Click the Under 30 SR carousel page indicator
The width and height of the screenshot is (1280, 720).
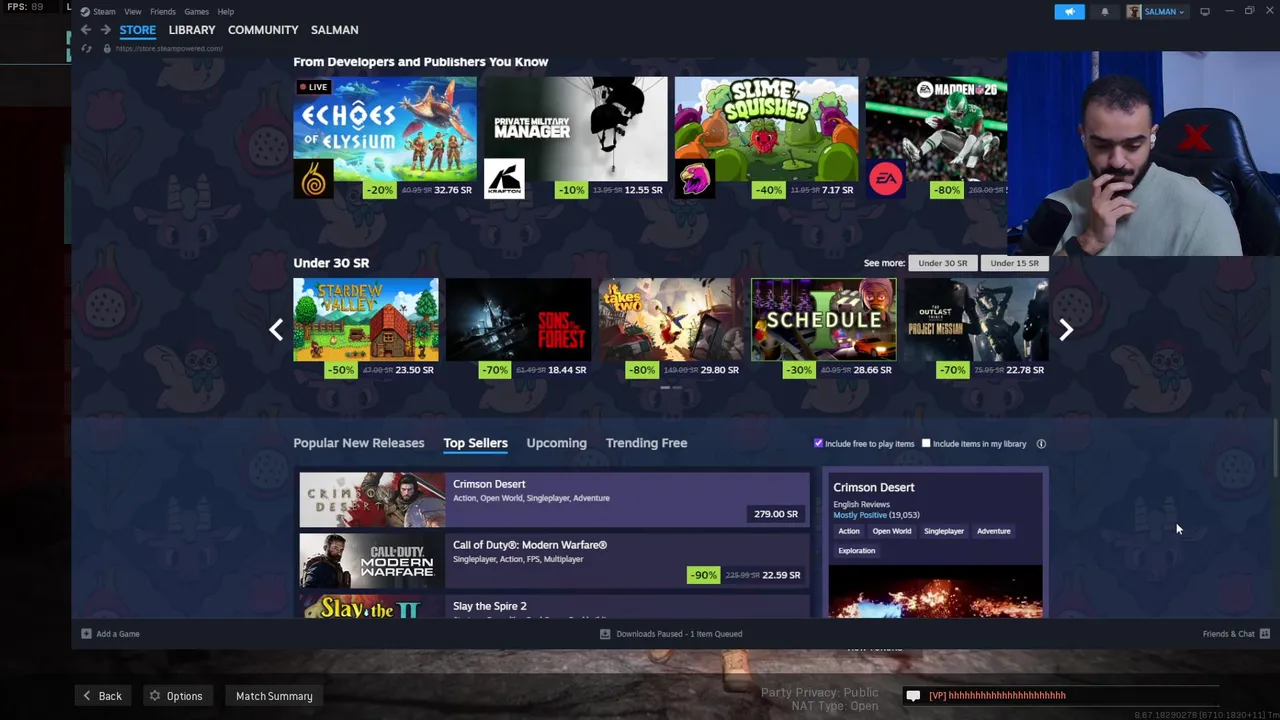click(671, 387)
